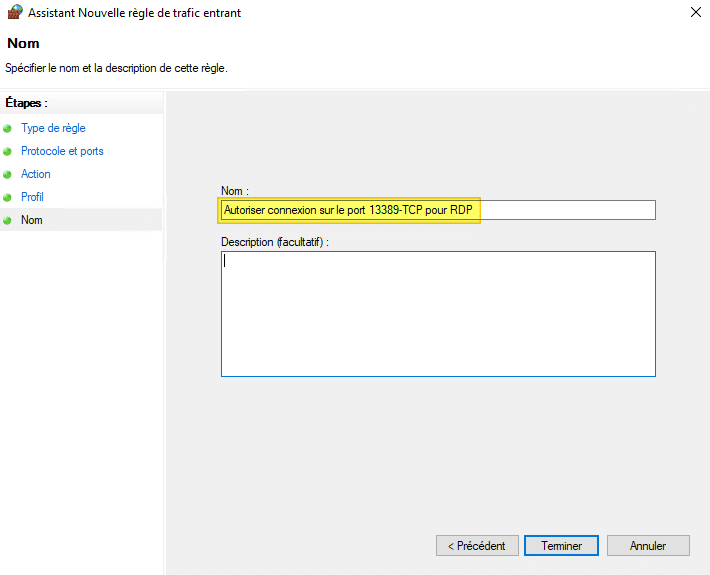This screenshot has width=710, height=575.
Task: Click Terminer to finish the rule
Action: click(561, 546)
